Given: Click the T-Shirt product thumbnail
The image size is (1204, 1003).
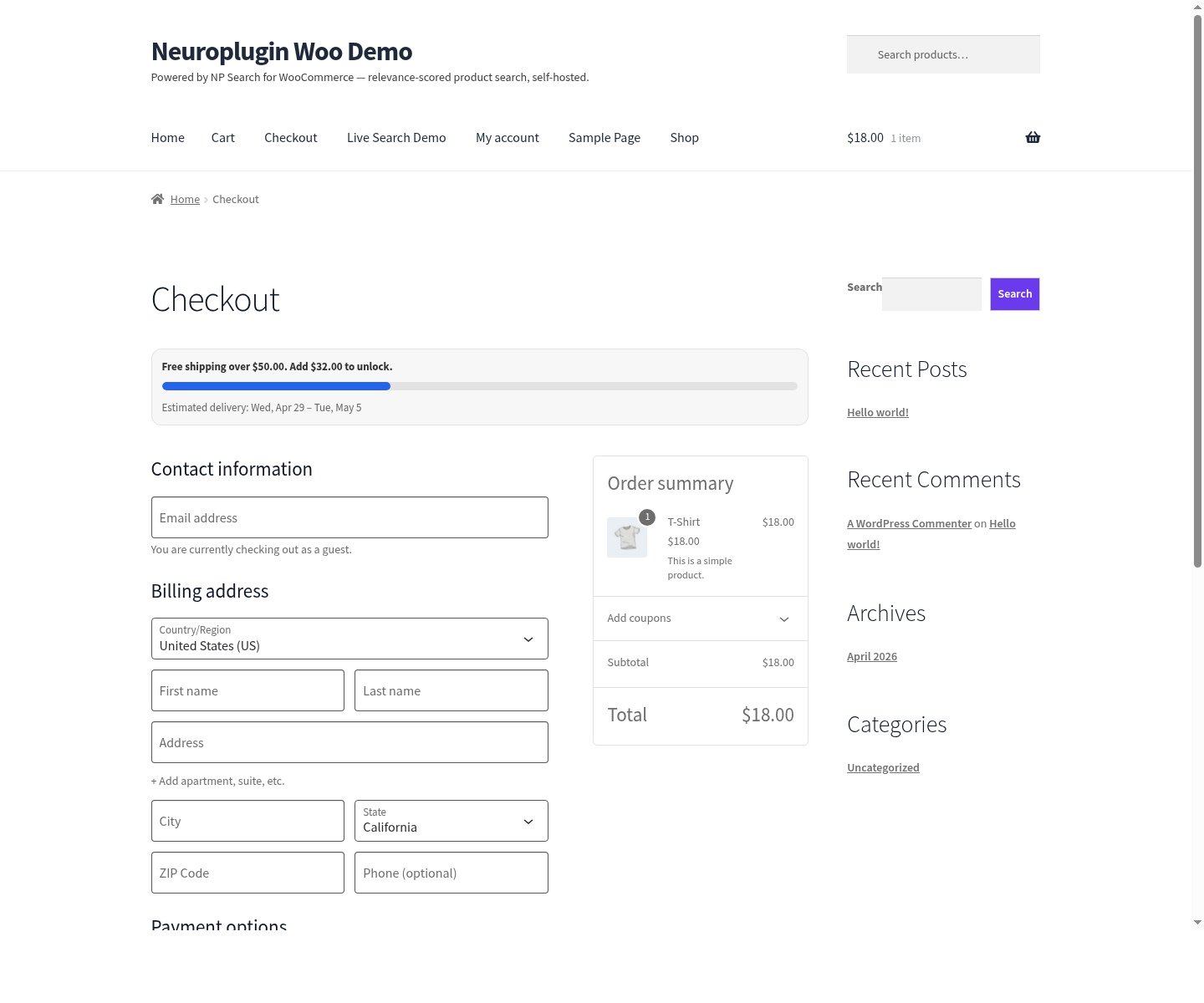Looking at the screenshot, I should tap(627, 537).
